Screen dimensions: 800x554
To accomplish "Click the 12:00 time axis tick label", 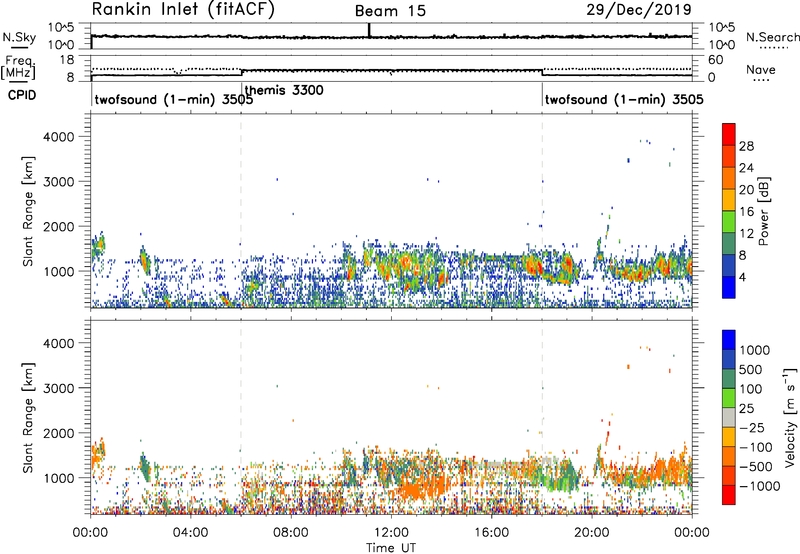I will (392, 531).
